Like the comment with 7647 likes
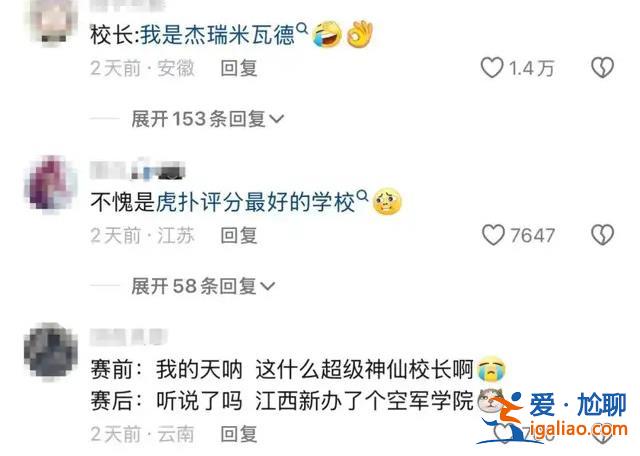640x456 pixels. coord(493,235)
